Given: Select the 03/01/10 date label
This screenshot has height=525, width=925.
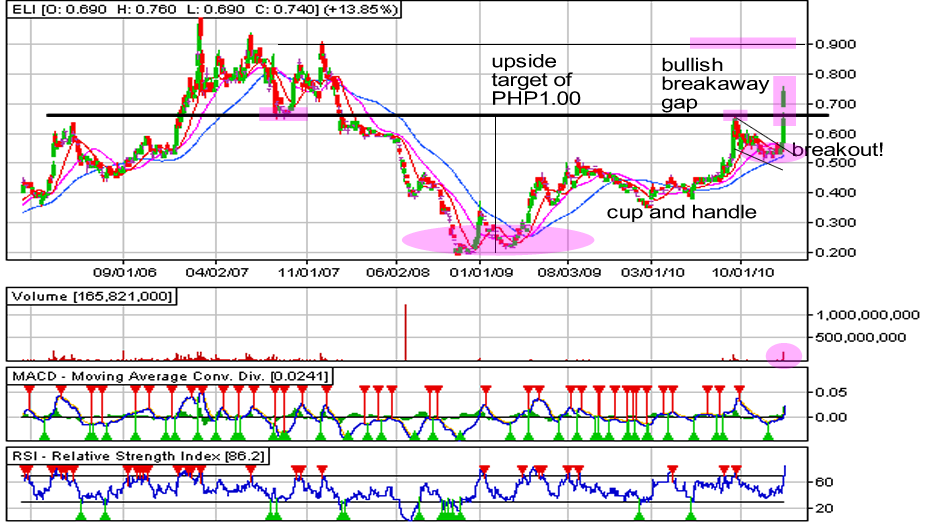Looking at the screenshot, I should click(652, 273).
